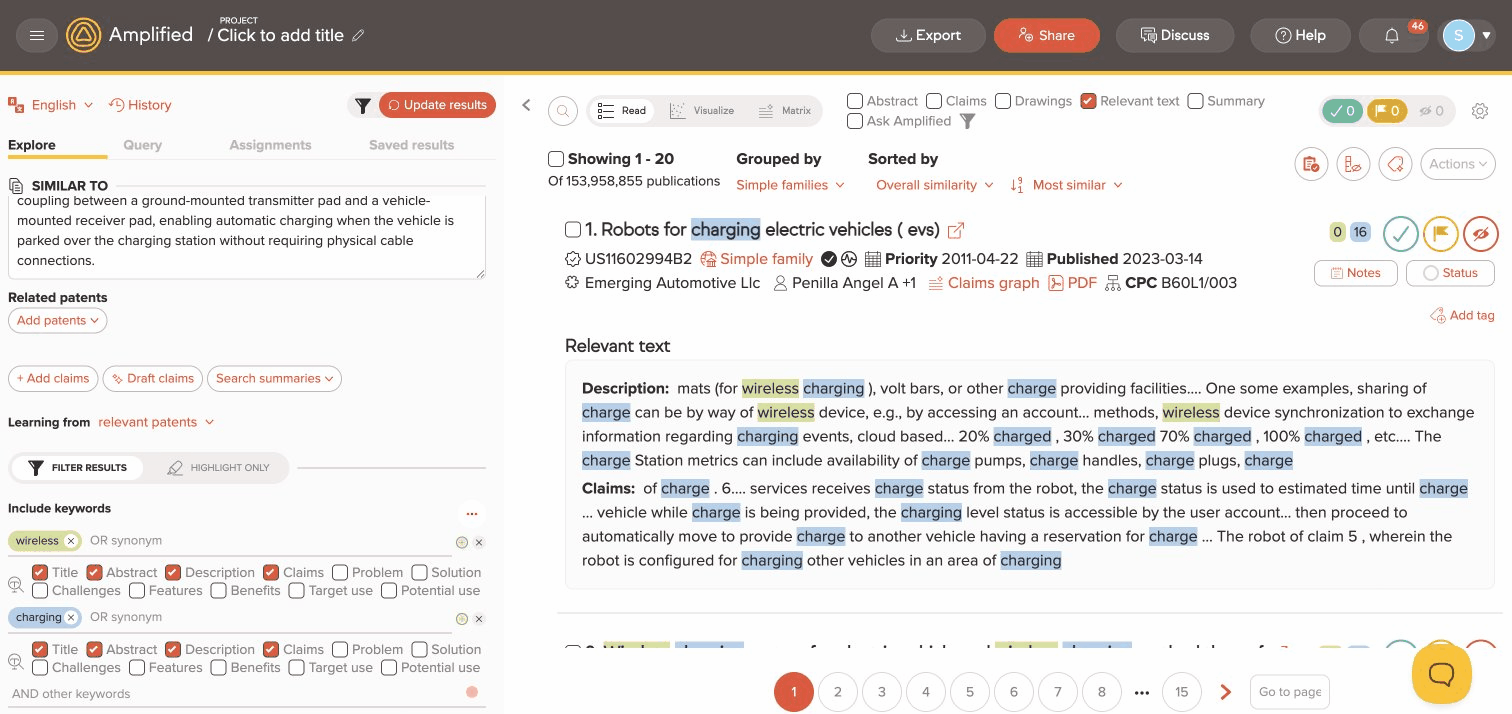Switch to the Saved results tab
Screen dimensions: 1512x714
411,144
